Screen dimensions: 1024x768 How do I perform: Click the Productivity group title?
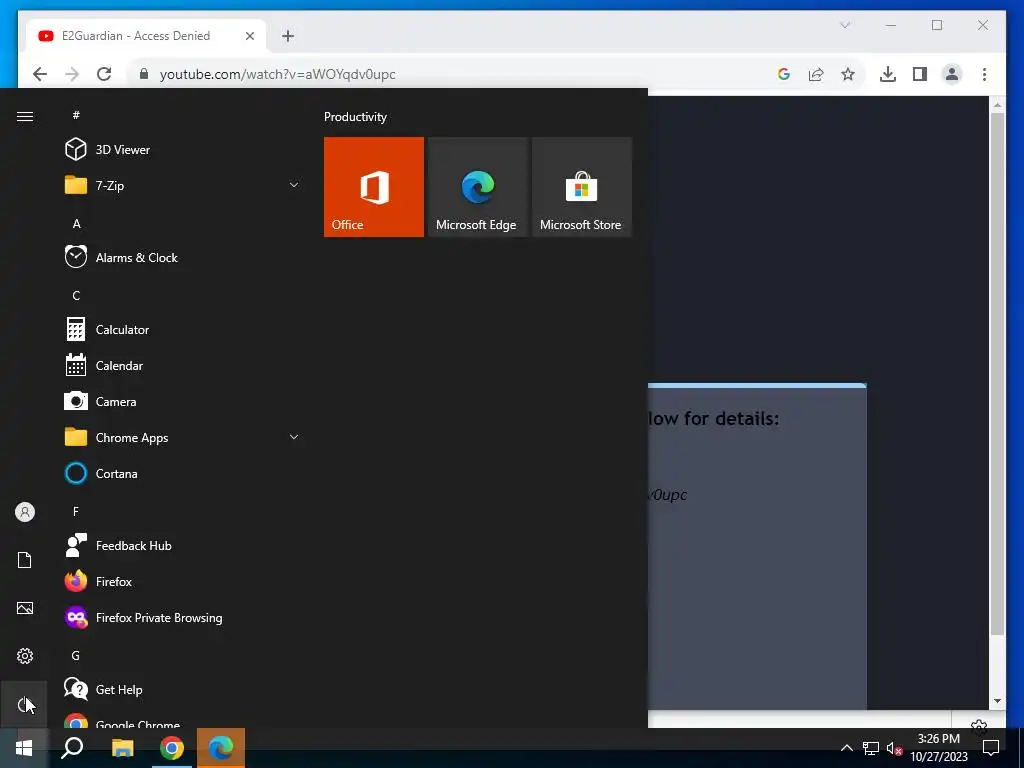pos(355,117)
